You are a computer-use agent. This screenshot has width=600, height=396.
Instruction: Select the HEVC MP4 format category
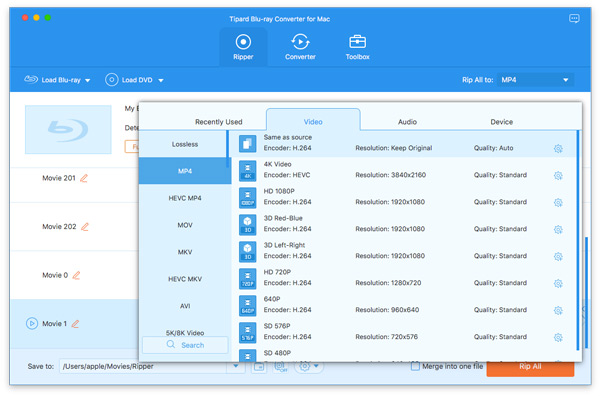184,198
